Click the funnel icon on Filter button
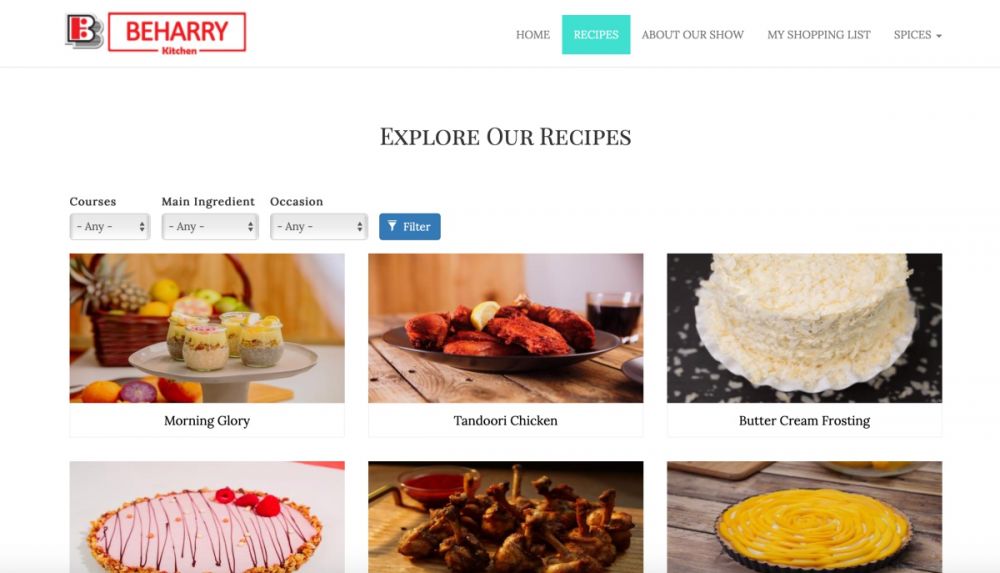Viewport: 1000px width, 573px height. point(392,226)
